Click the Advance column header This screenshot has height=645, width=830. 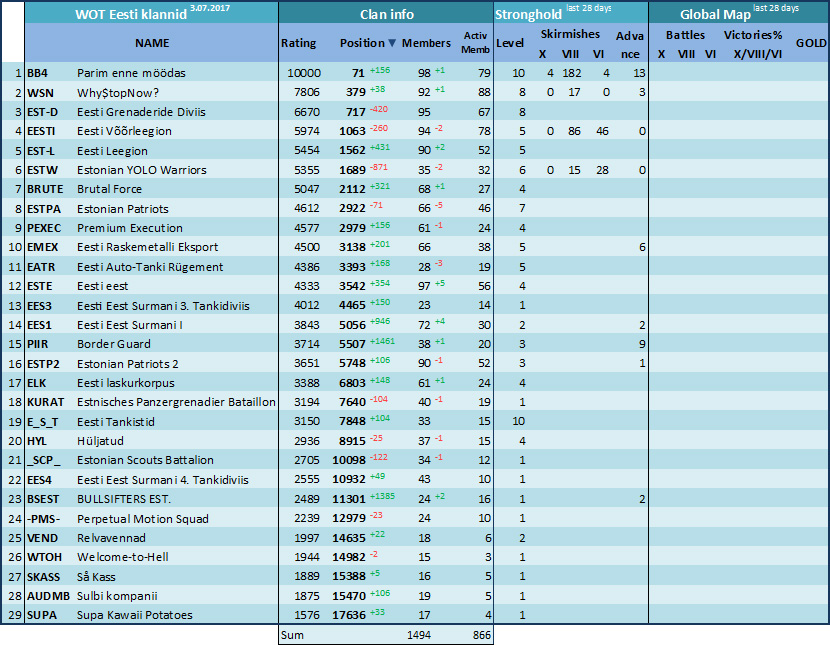[630, 45]
